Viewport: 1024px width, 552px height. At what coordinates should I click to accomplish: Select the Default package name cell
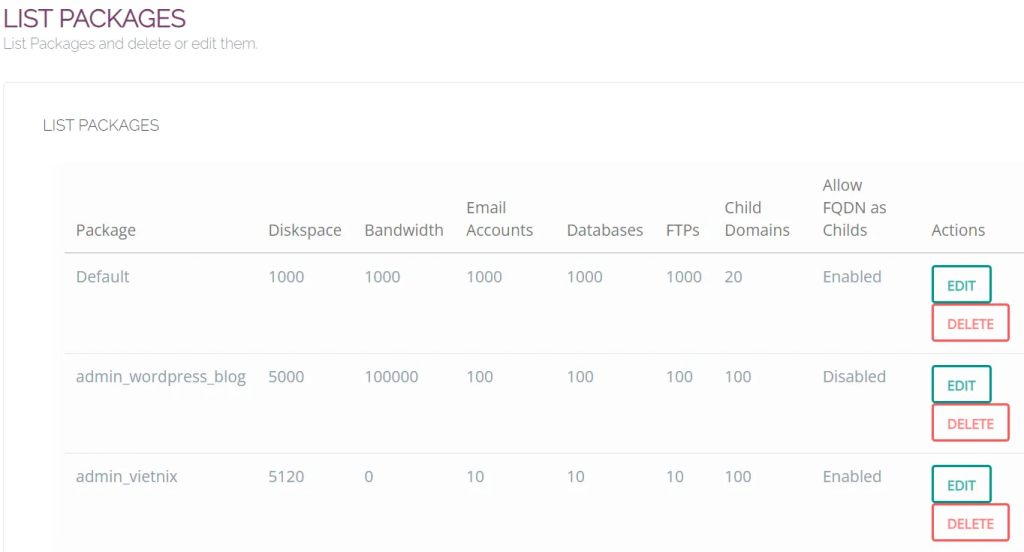coord(103,277)
